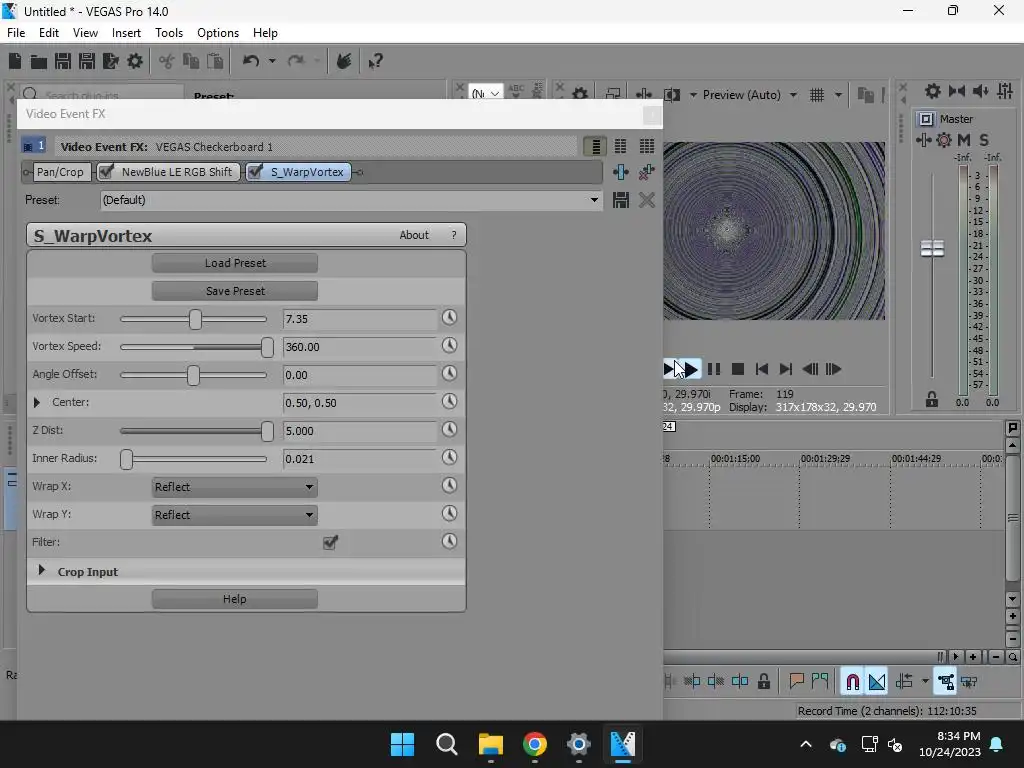
Task: Activate the What's This help cursor
Action: pos(376,61)
